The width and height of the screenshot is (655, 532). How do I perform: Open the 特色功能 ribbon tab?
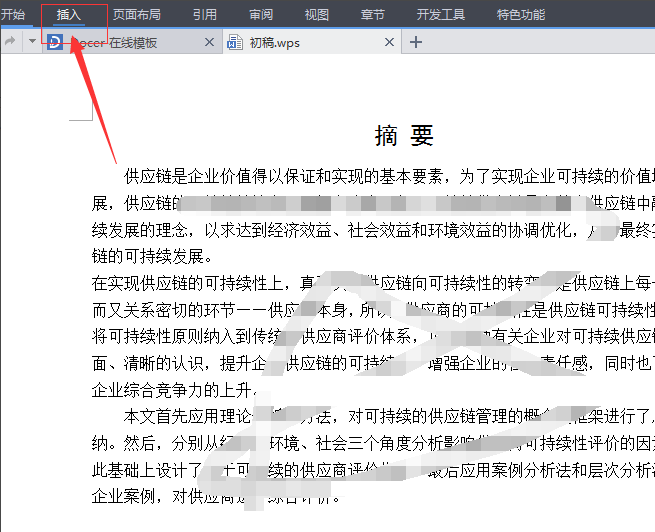tap(521, 15)
